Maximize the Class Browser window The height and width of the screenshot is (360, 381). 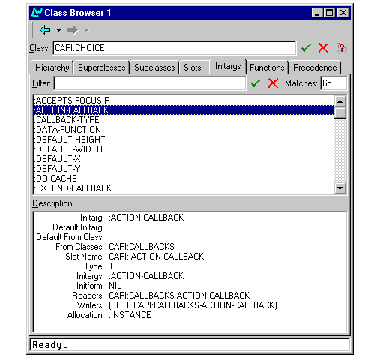coord(329,13)
